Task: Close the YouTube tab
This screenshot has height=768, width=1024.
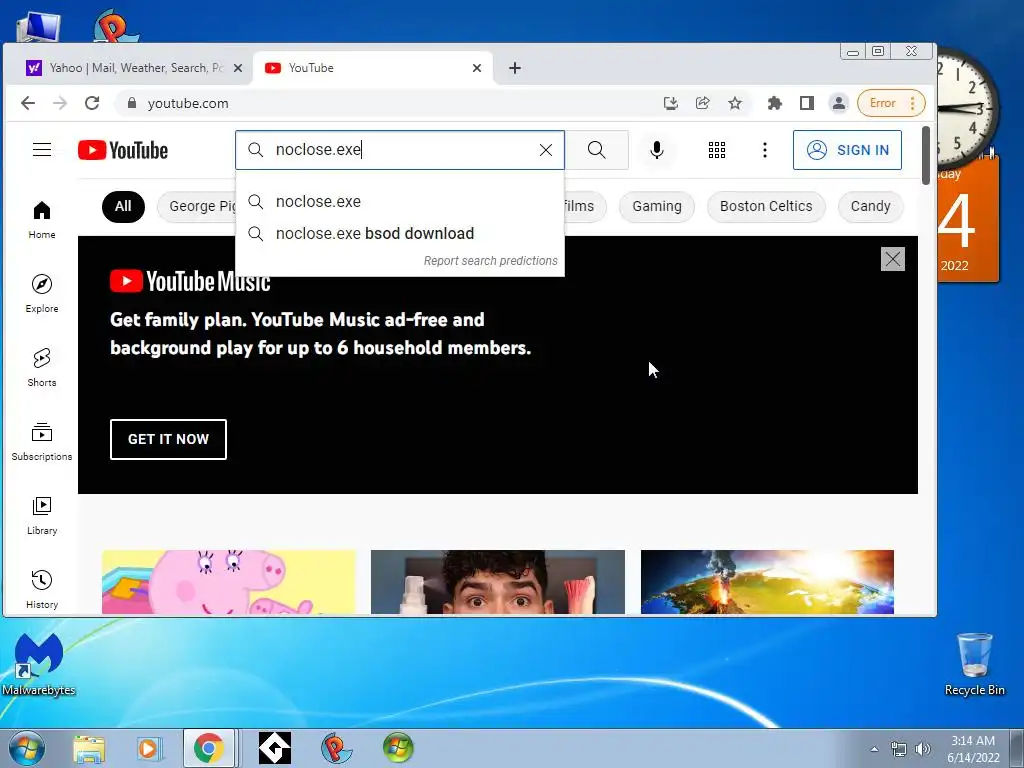Action: (477, 68)
